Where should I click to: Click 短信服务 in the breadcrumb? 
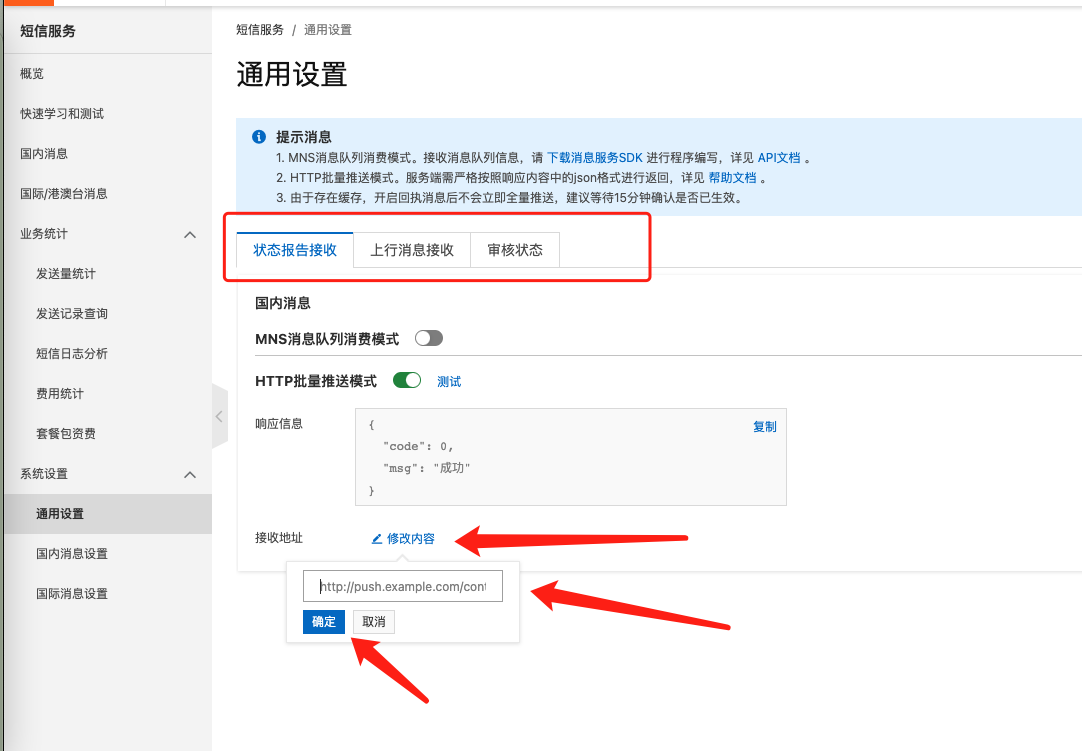(259, 30)
